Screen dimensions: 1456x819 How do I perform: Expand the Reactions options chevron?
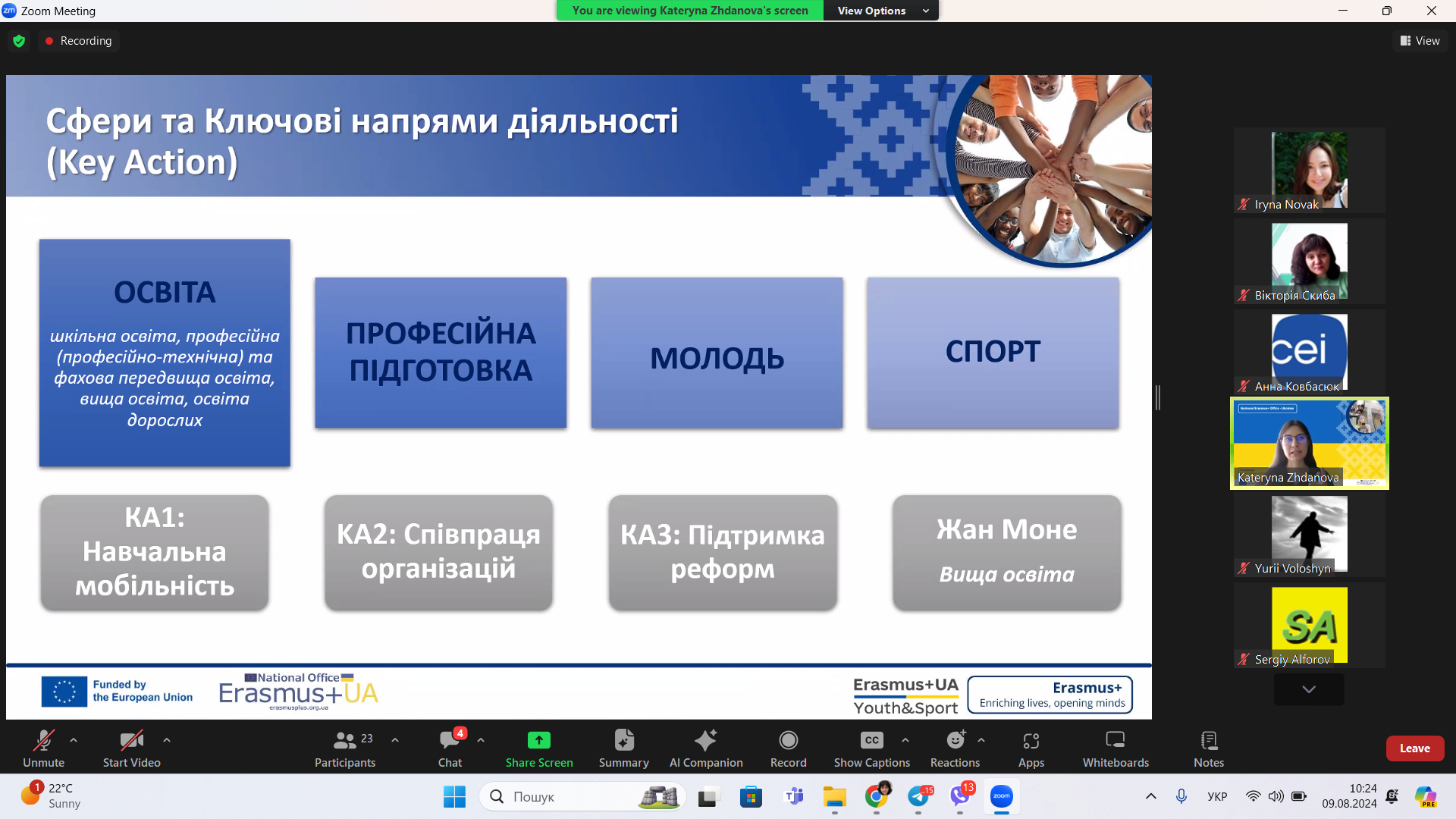(x=981, y=739)
